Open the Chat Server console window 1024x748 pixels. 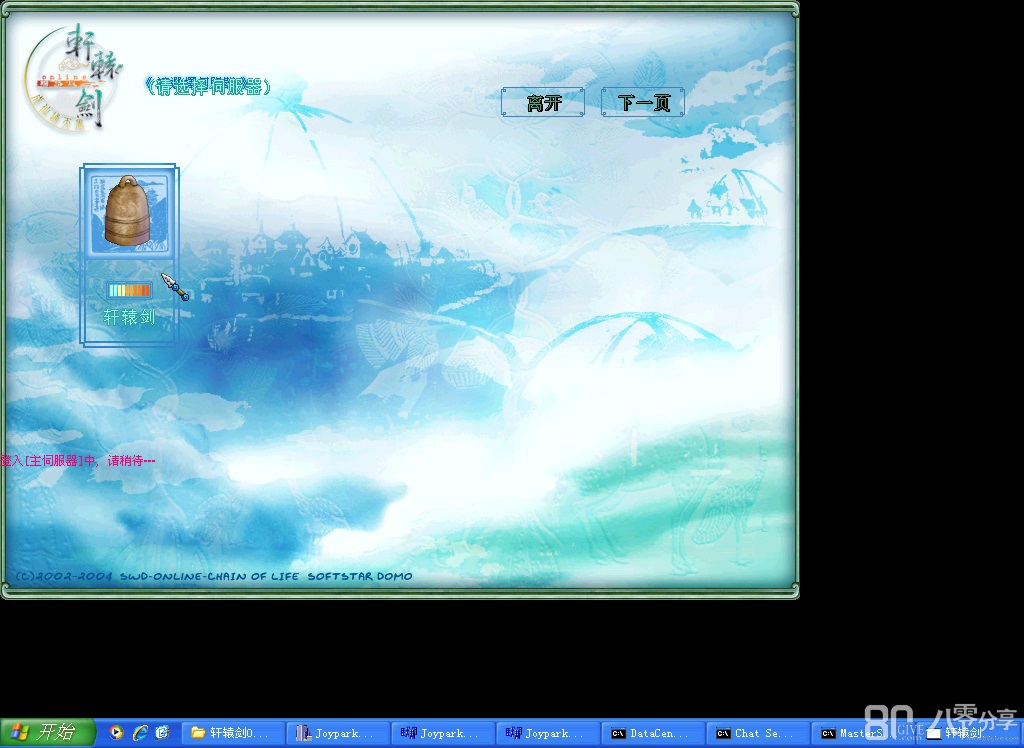pos(757,733)
